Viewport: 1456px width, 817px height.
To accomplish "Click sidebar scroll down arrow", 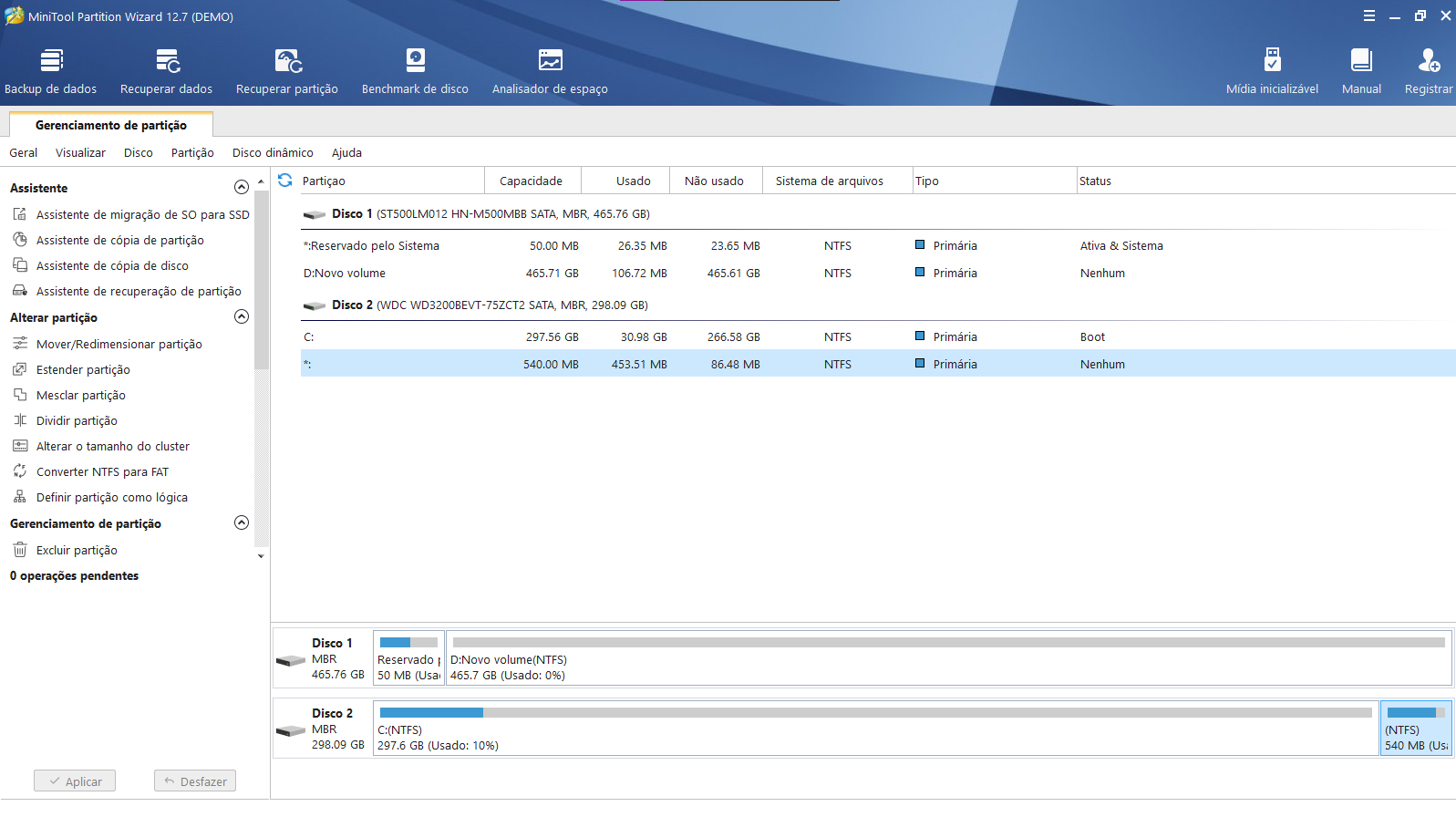I will [261, 555].
